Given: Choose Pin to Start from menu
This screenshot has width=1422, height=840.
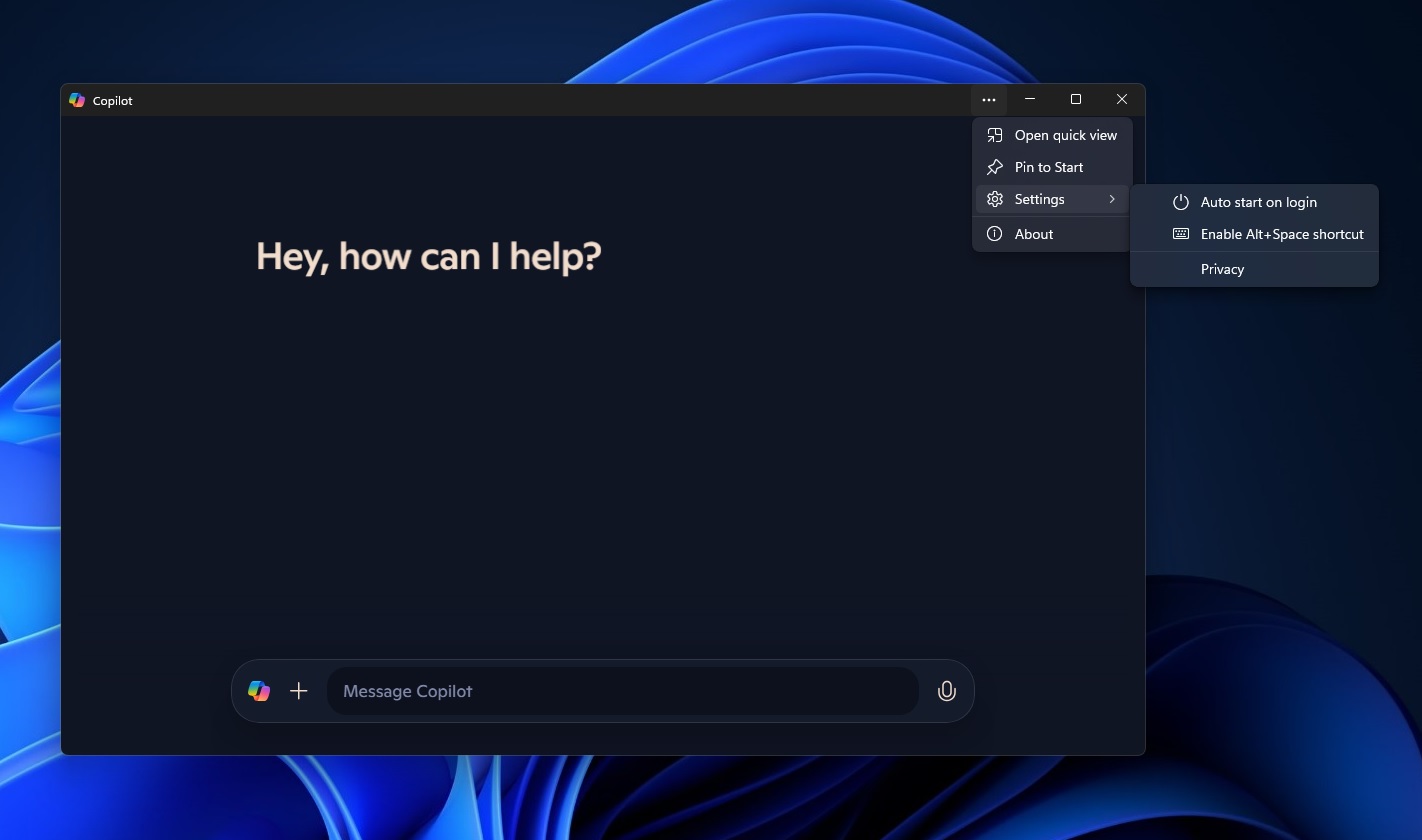Looking at the screenshot, I should tap(1052, 167).
